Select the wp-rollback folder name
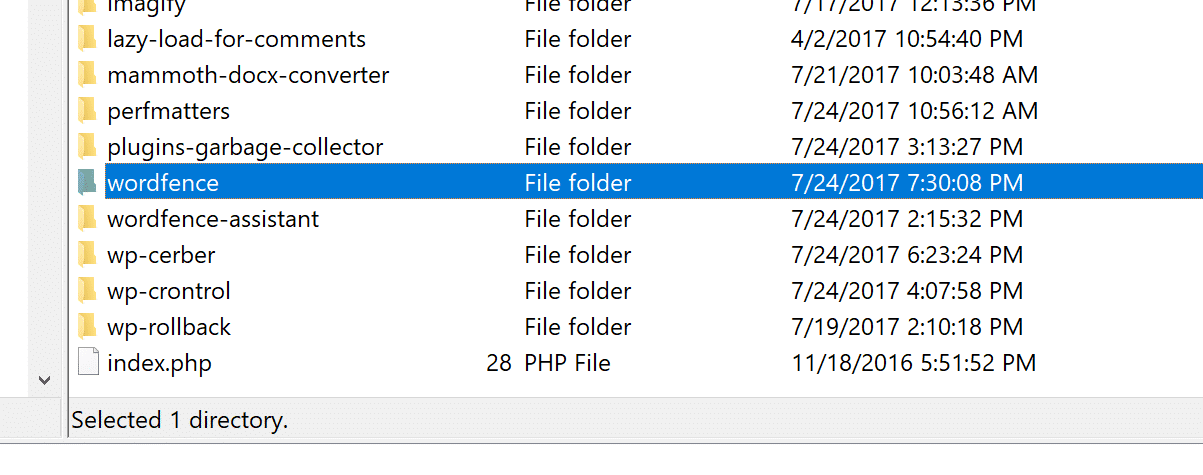Image resolution: width=1203 pixels, height=475 pixels. click(x=169, y=327)
